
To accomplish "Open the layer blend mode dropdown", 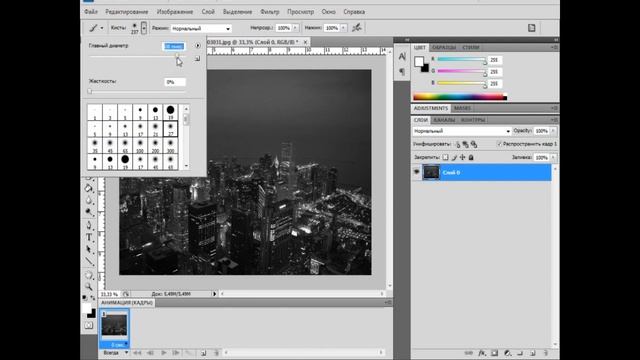I will click(x=462, y=131).
